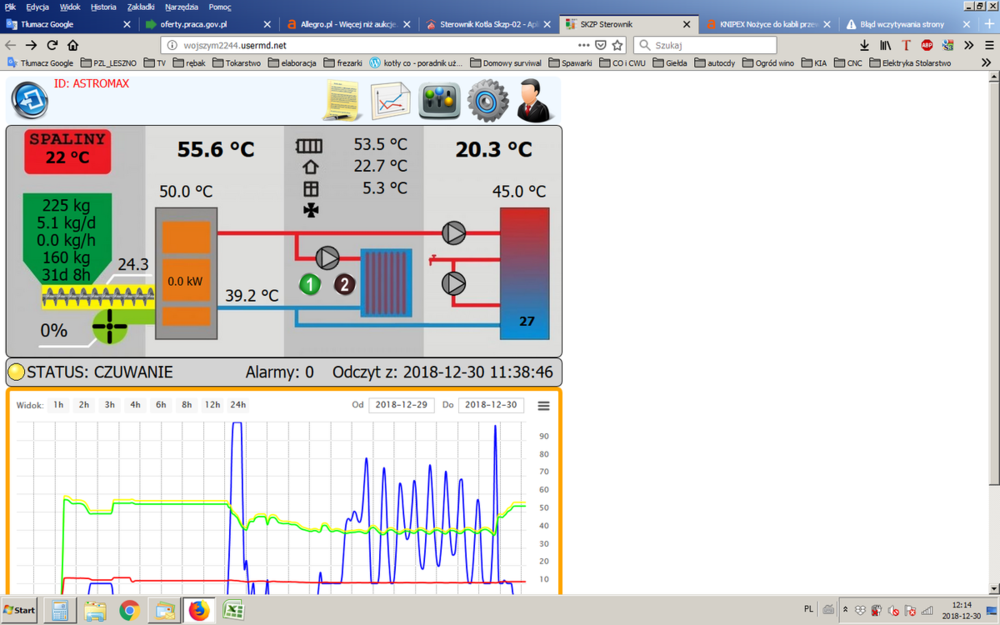Click the green fan blower icon
The image size is (1000, 625).
[110, 326]
